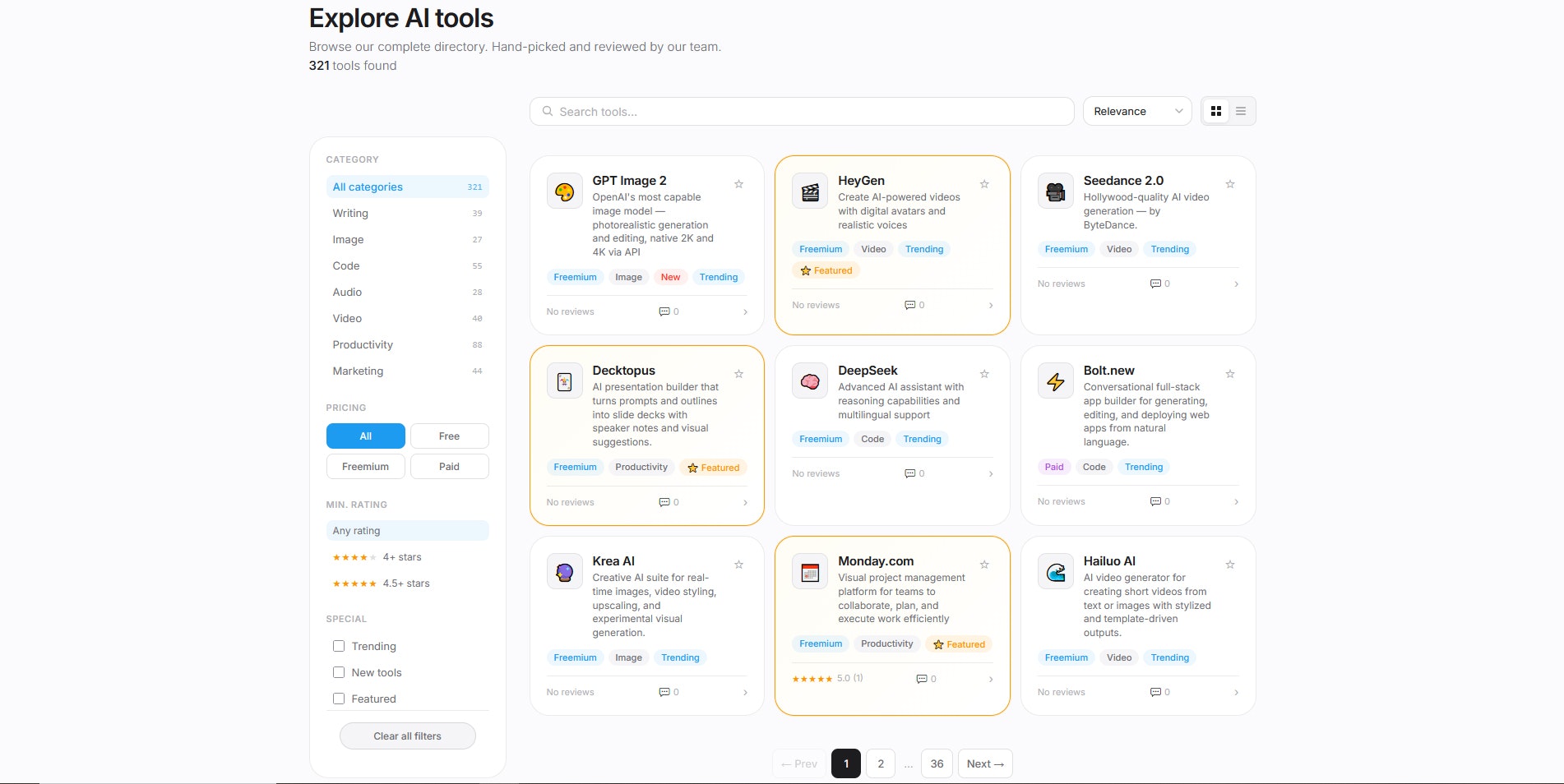Screen dimensions: 1564x784
Task: Star the Seedance 2.0 card
Action: click(1230, 184)
